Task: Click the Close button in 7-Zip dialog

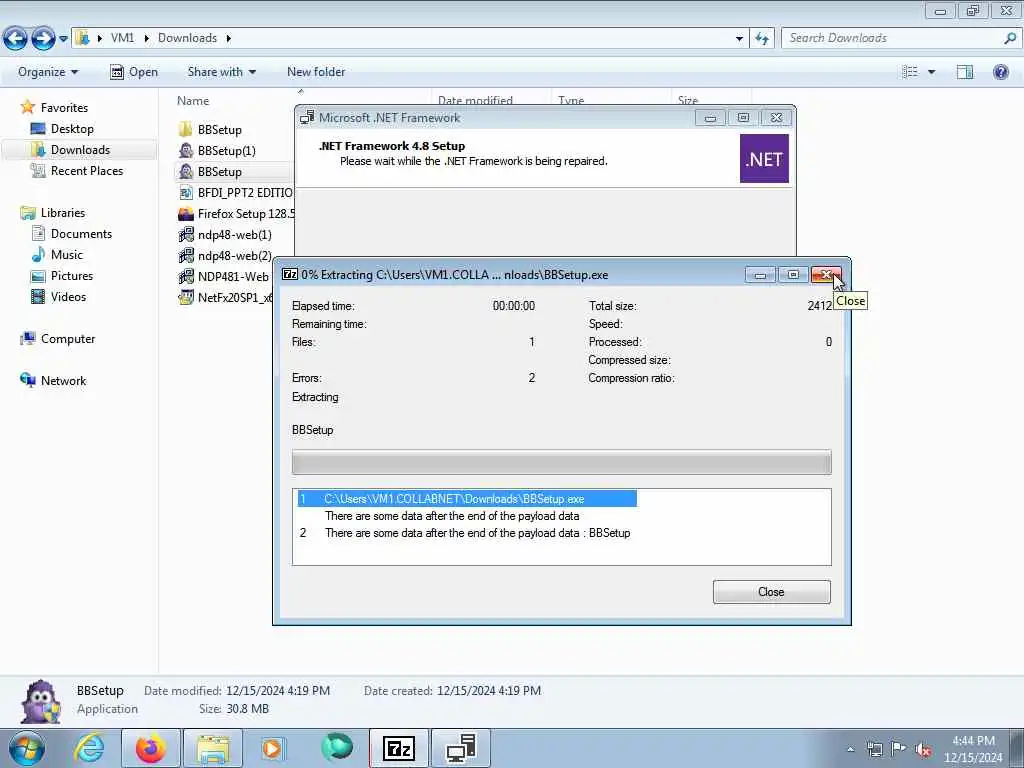Action: 771,592
